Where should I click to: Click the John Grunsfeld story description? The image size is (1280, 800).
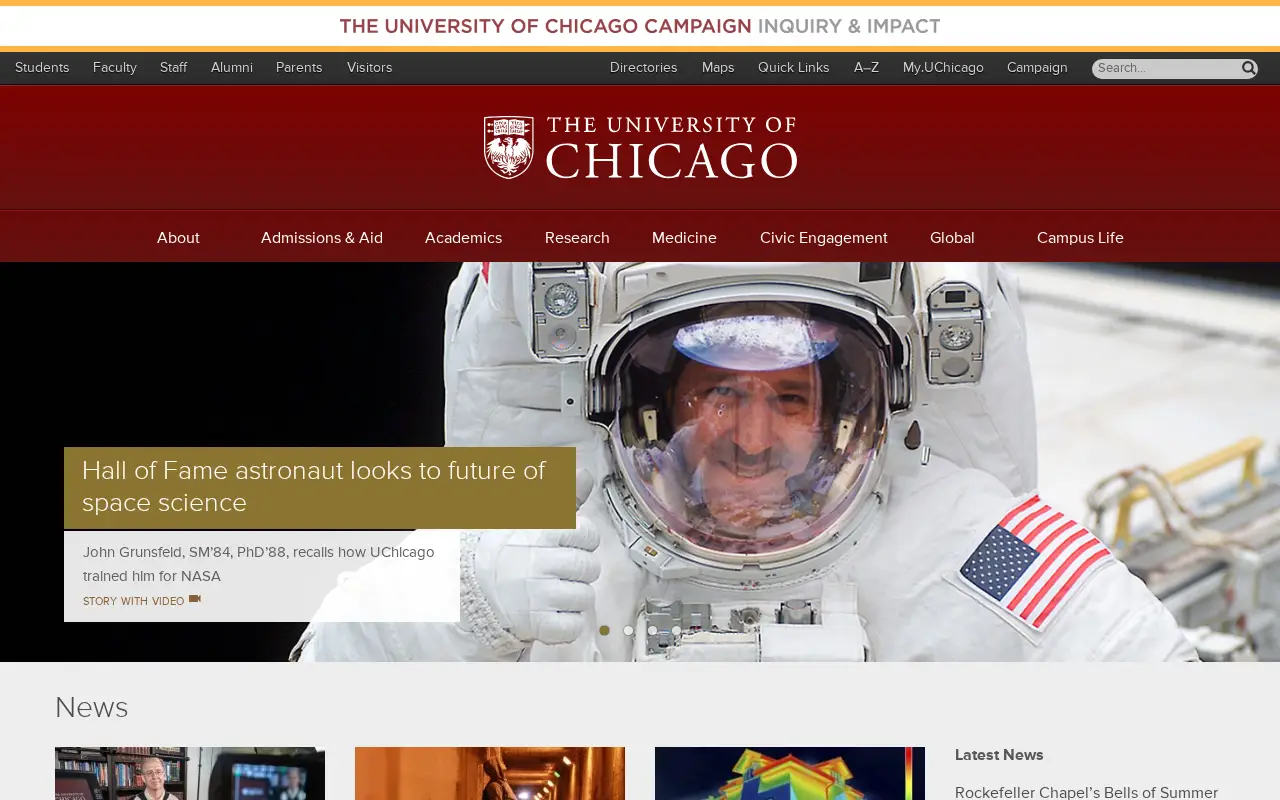259,564
